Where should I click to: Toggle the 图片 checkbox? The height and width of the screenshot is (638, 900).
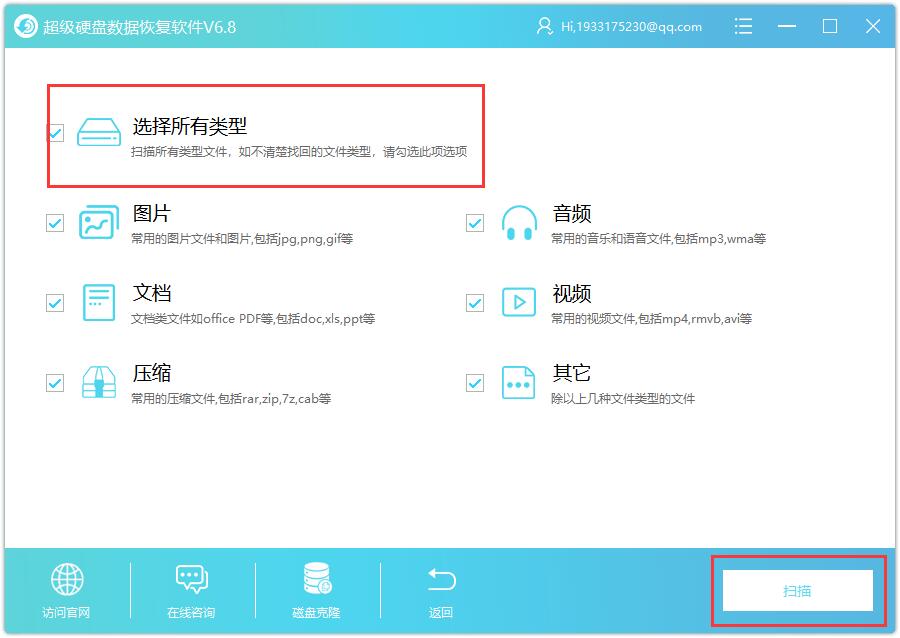[x=55, y=223]
